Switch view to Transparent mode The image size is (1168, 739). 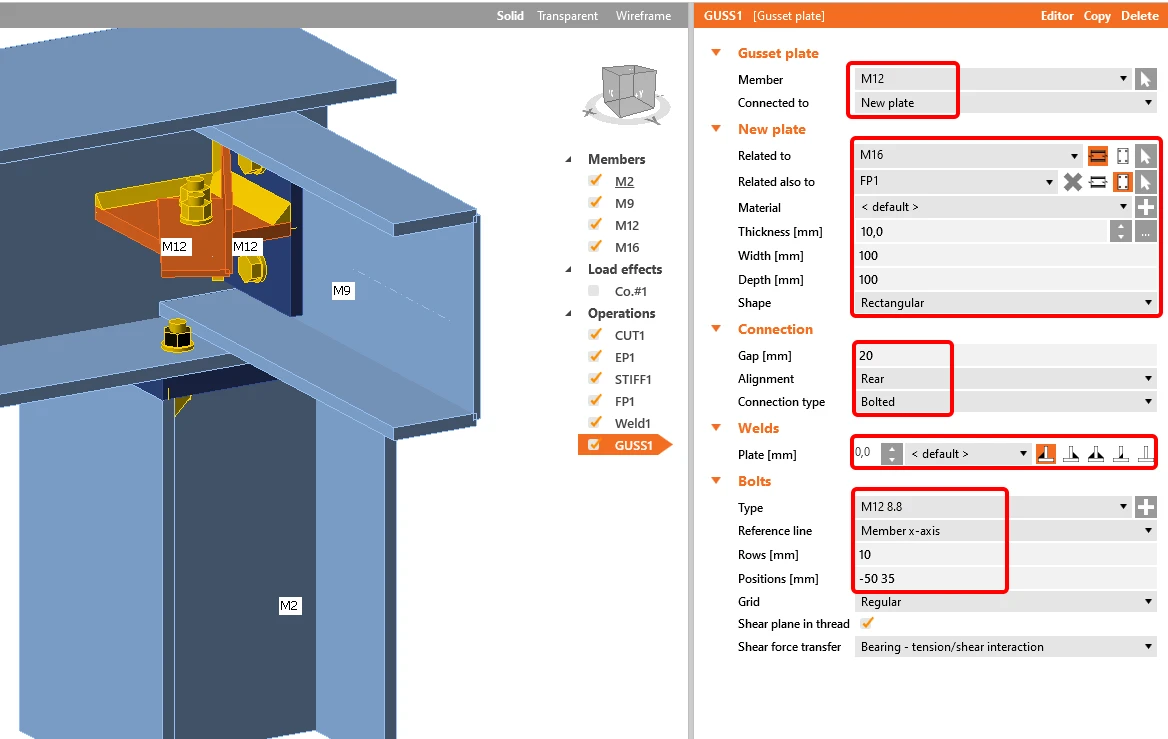567,16
